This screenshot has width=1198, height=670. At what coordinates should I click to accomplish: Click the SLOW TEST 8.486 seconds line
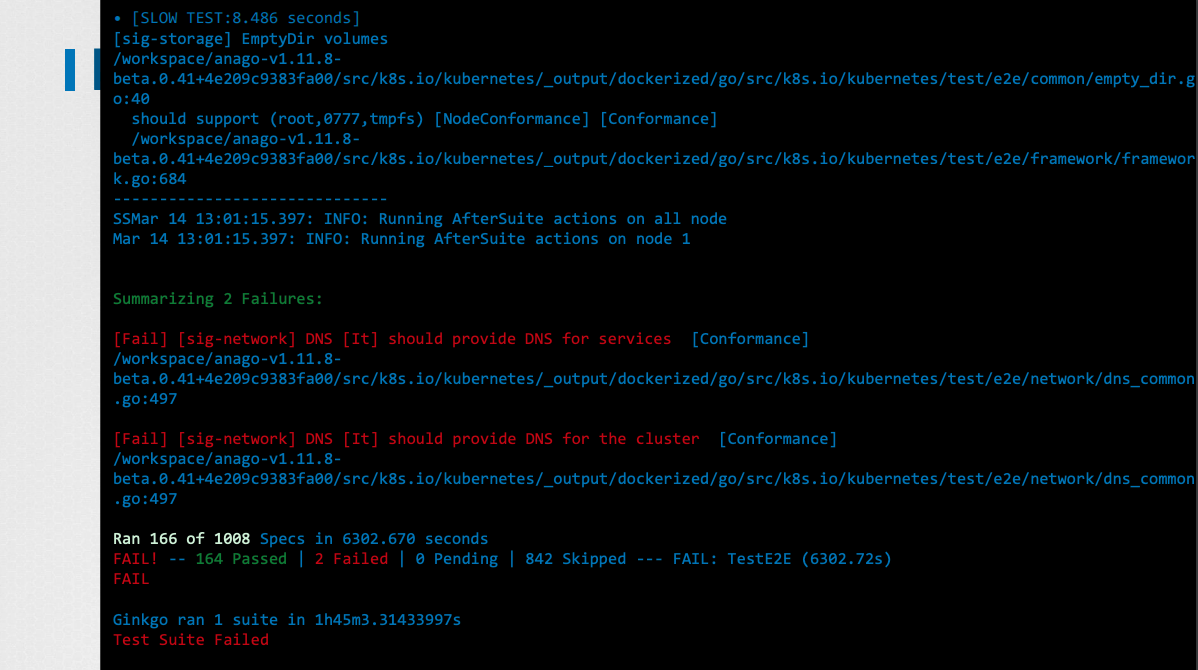tap(236, 18)
